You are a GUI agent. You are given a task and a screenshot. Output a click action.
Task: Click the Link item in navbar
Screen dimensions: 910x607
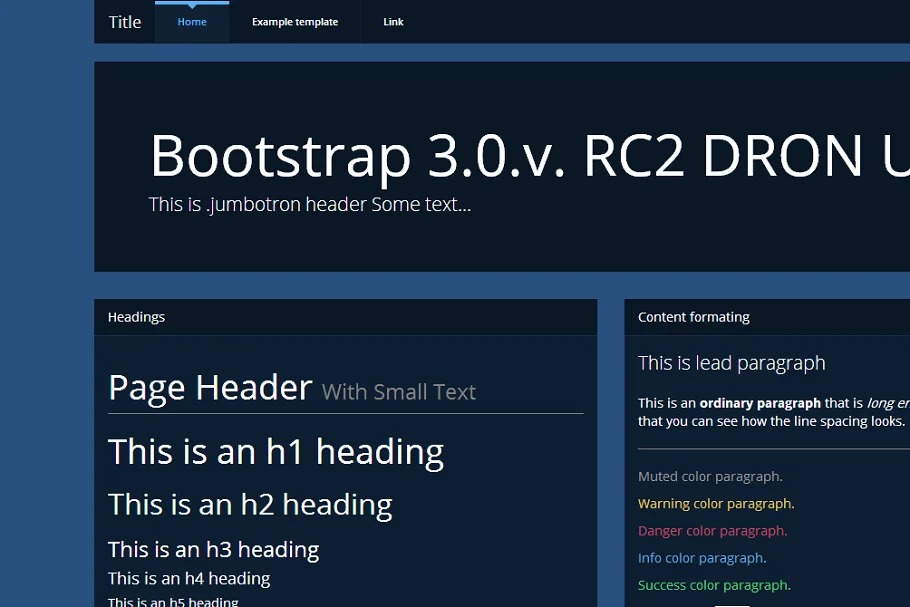[x=393, y=22]
